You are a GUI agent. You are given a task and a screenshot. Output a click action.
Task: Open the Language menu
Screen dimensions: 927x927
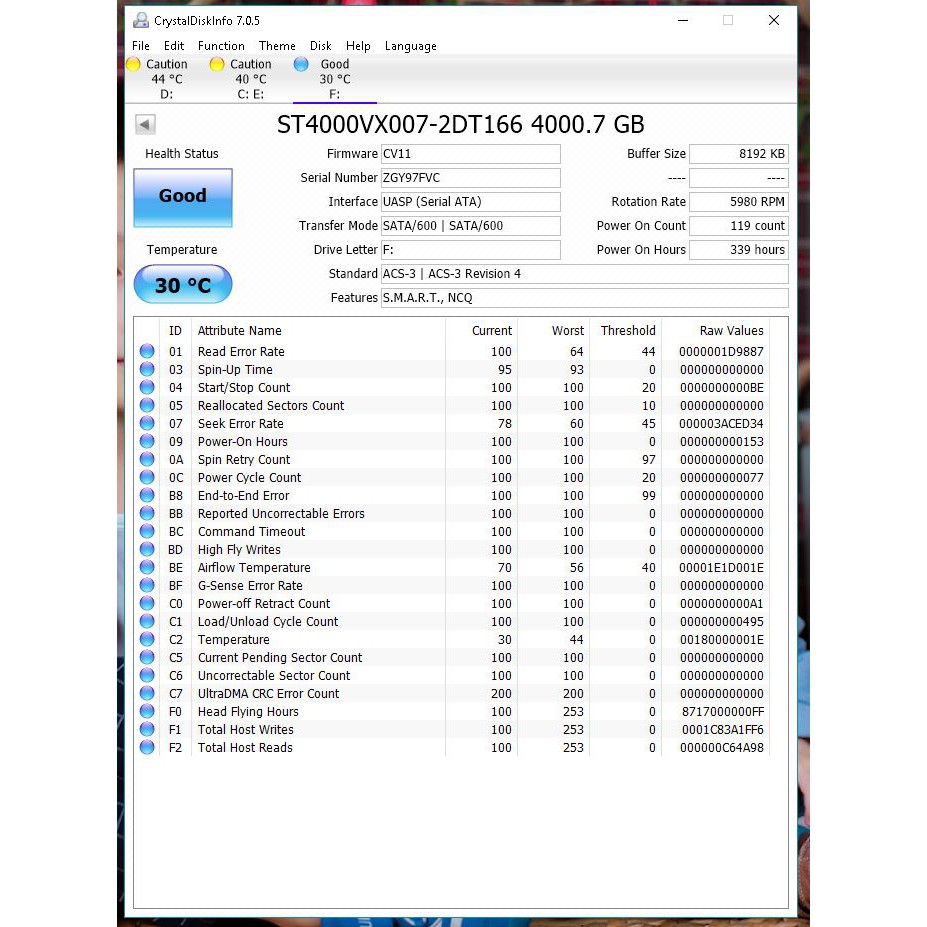[x=410, y=45]
